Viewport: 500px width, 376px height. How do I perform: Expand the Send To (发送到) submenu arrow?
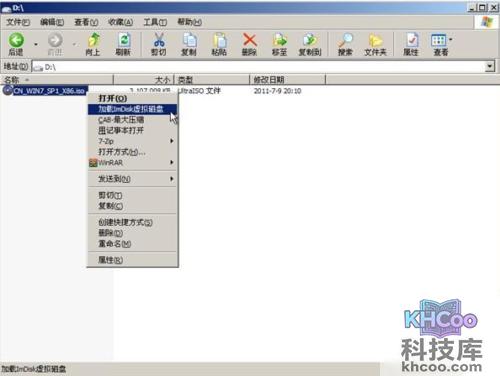pos(171,179)
